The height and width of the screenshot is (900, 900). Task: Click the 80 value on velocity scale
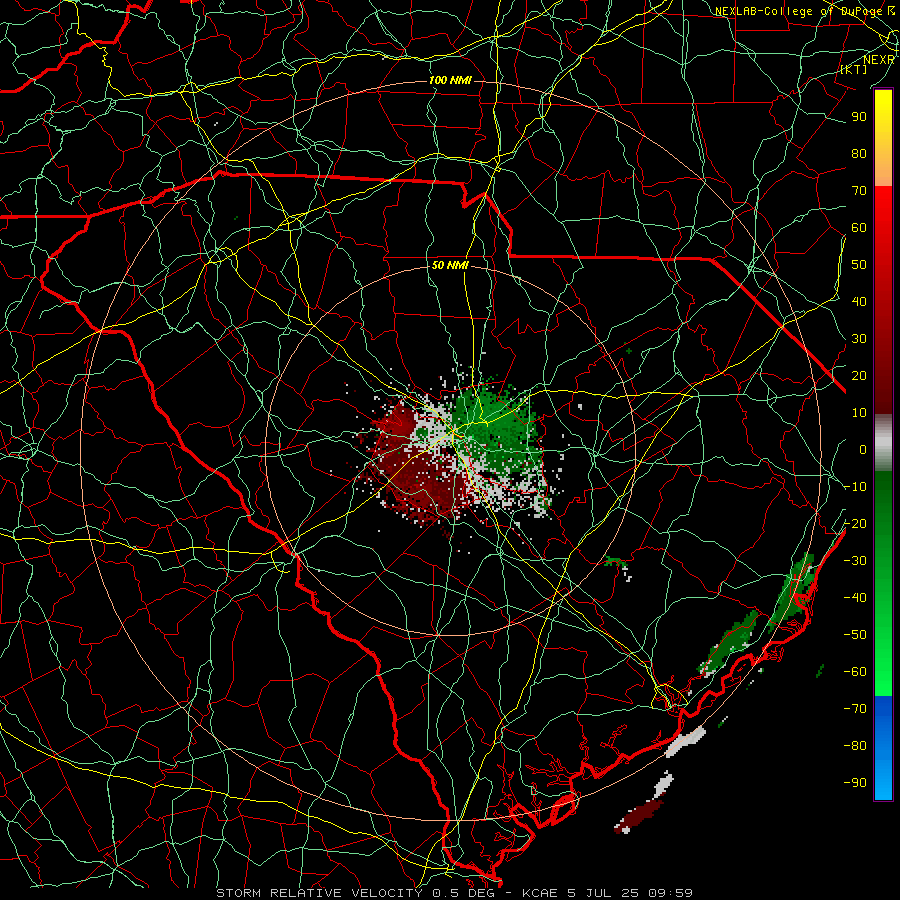859,154
